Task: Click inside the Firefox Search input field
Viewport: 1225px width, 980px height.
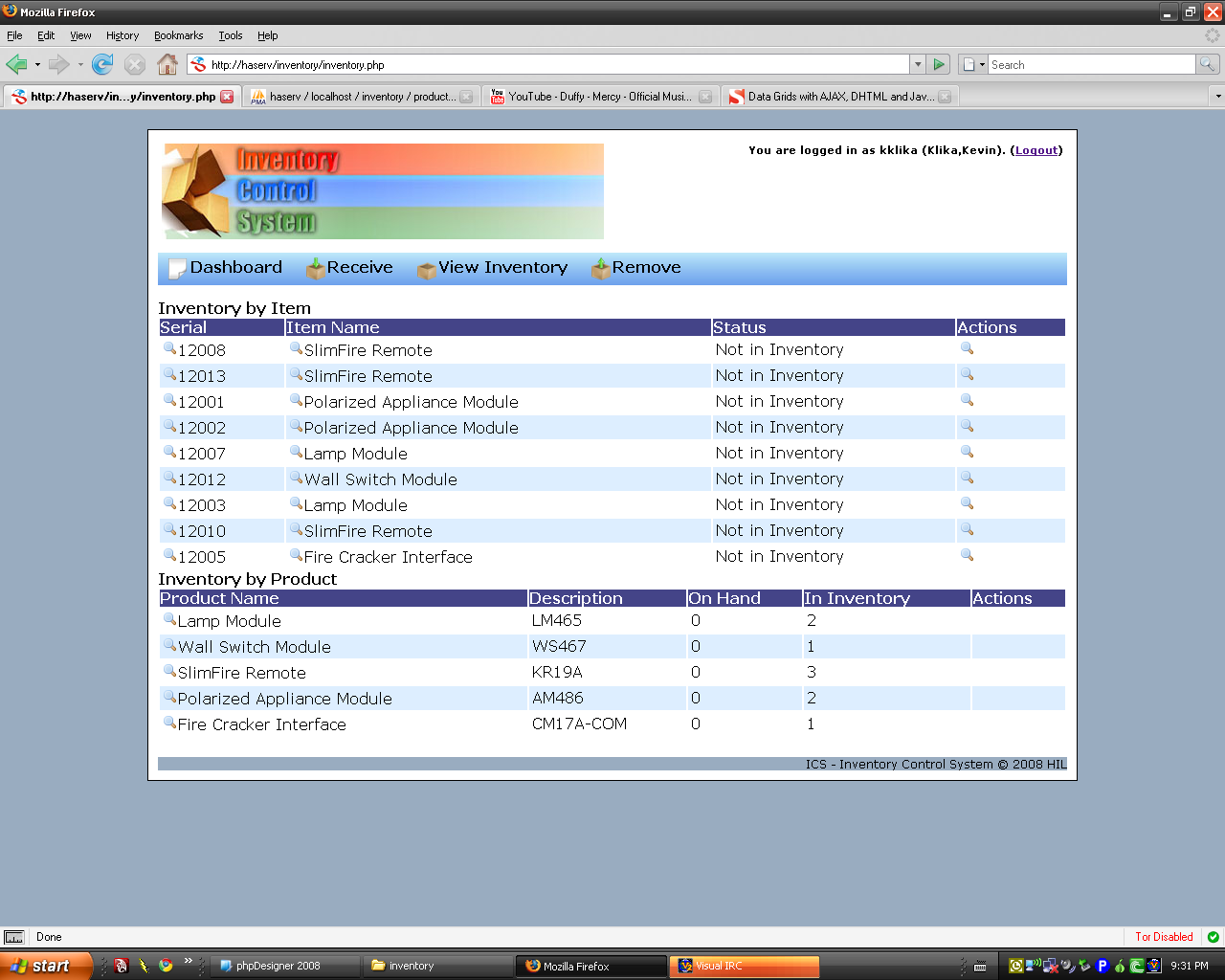Action: click(x=1091, y=64)
